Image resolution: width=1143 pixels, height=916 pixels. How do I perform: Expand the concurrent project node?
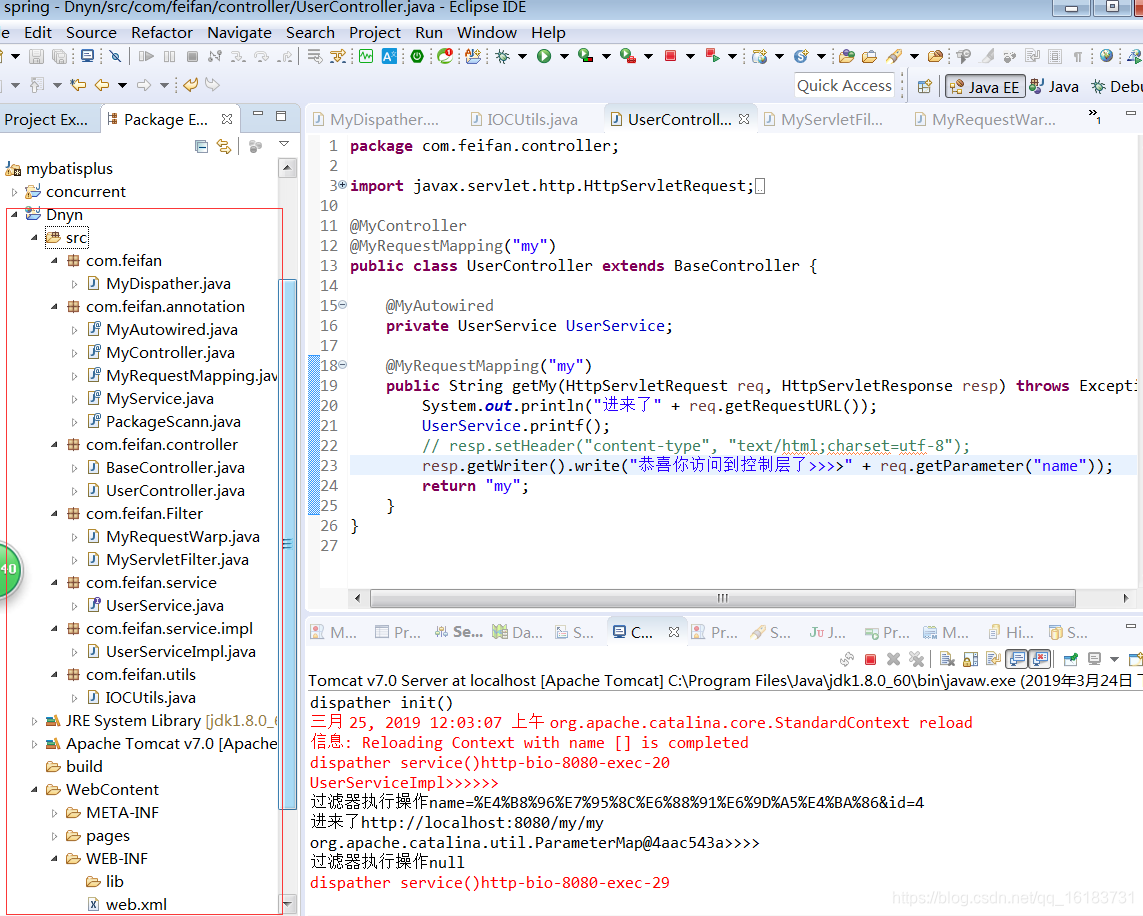tap(14, 192)
